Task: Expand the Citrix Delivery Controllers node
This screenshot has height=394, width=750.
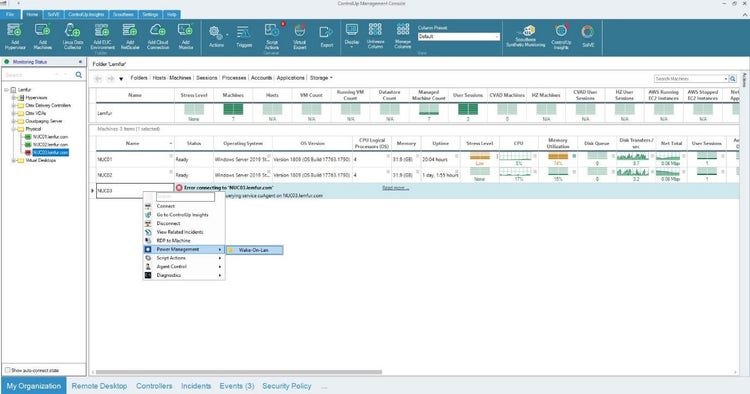Action: click(13, 106)
